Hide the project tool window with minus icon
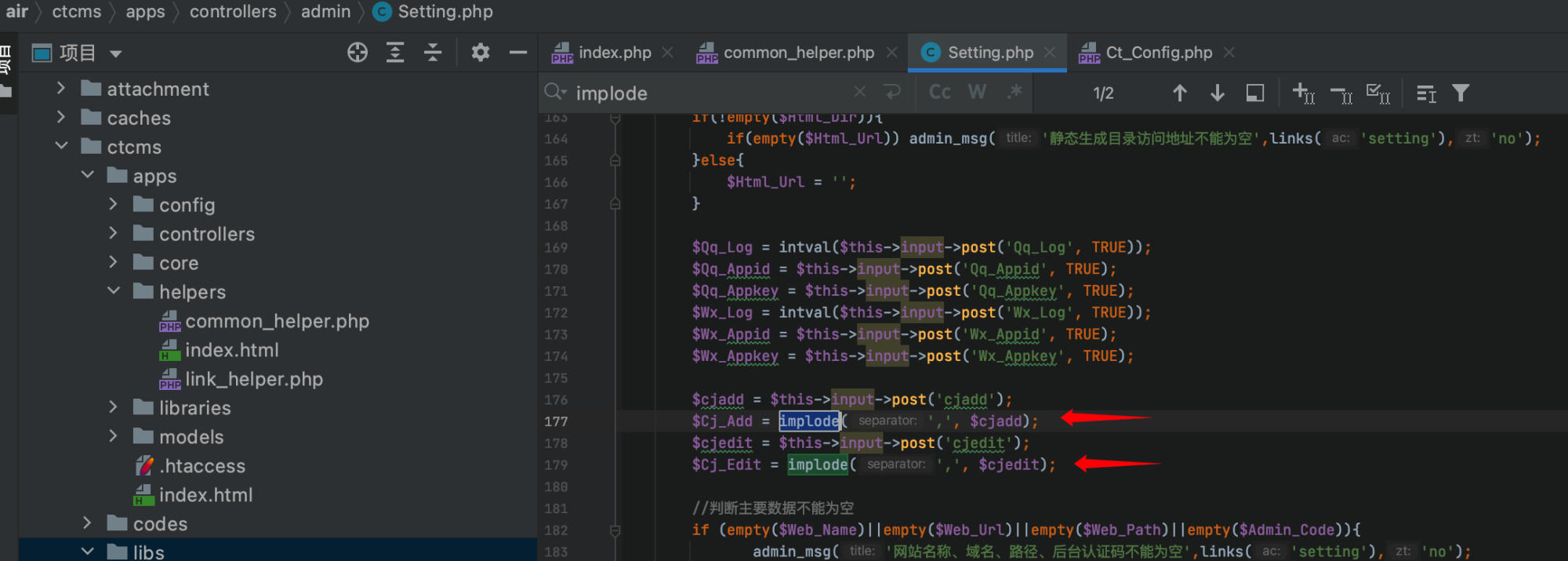1568x561 pixels. pos(518,53)
